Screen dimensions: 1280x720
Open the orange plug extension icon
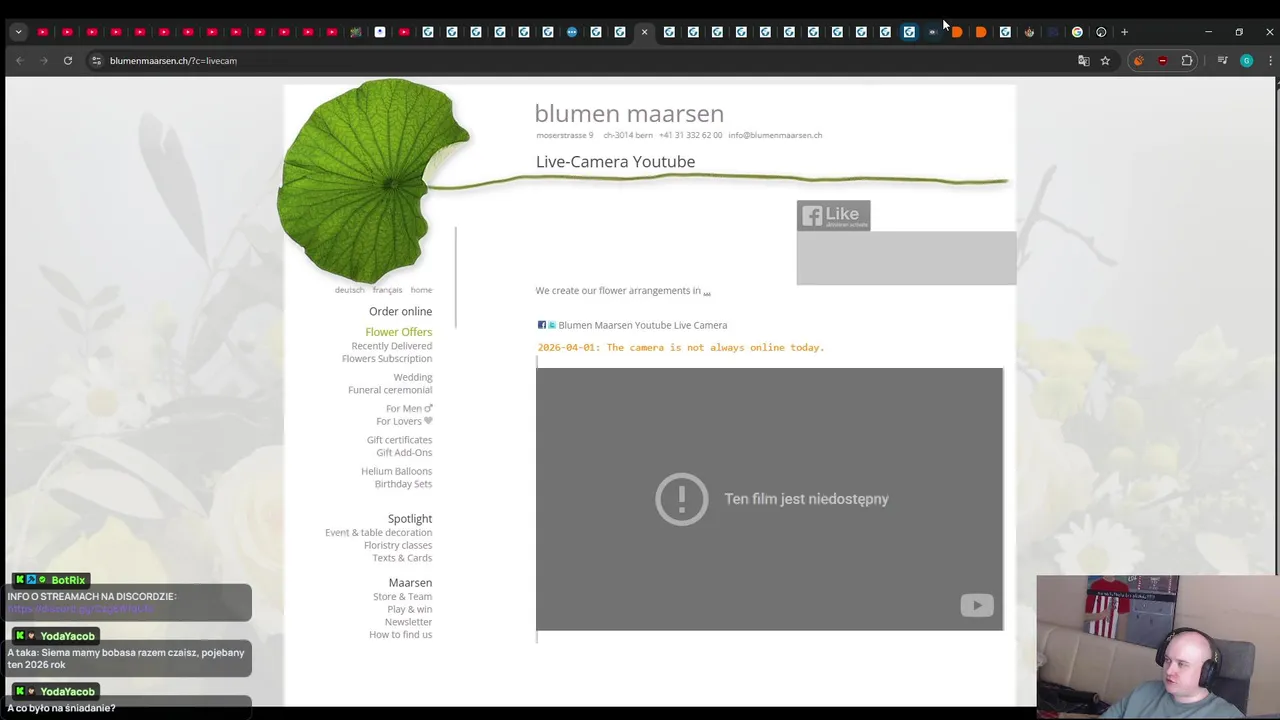coord(1138,60)
